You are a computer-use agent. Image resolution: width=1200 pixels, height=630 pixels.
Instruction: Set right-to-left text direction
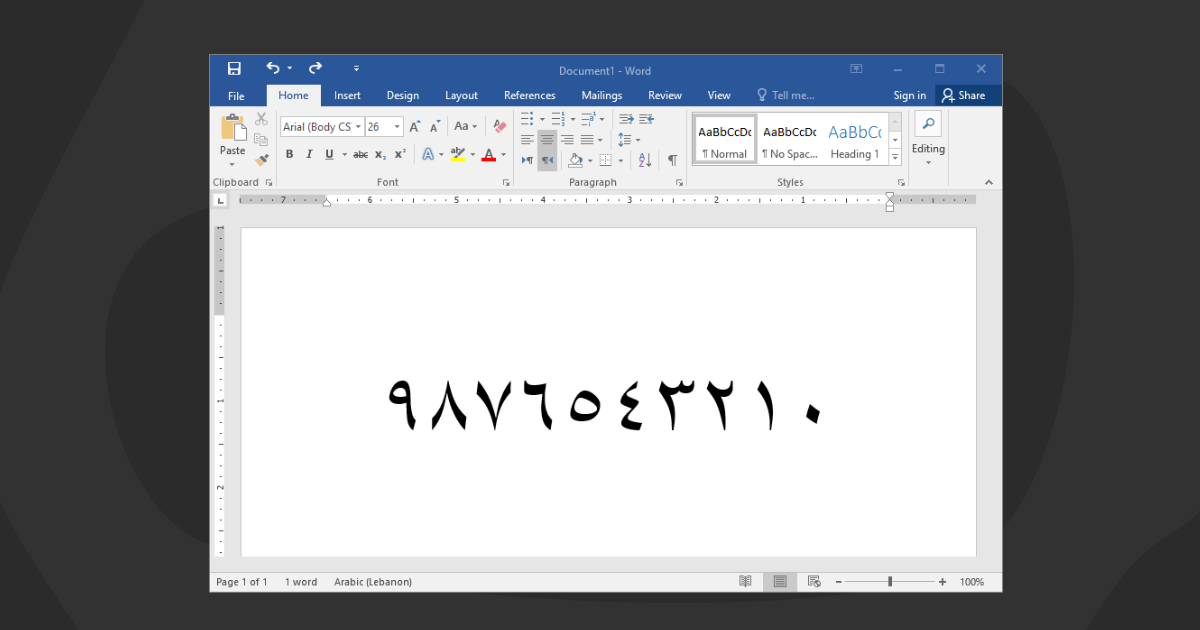click(x=547, y=160)
